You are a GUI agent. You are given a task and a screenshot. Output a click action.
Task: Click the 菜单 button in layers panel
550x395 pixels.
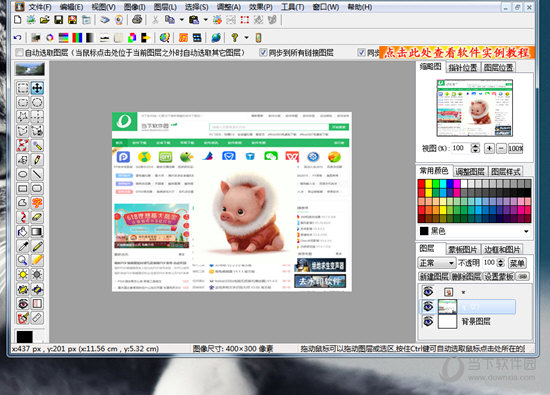[517, 263]
